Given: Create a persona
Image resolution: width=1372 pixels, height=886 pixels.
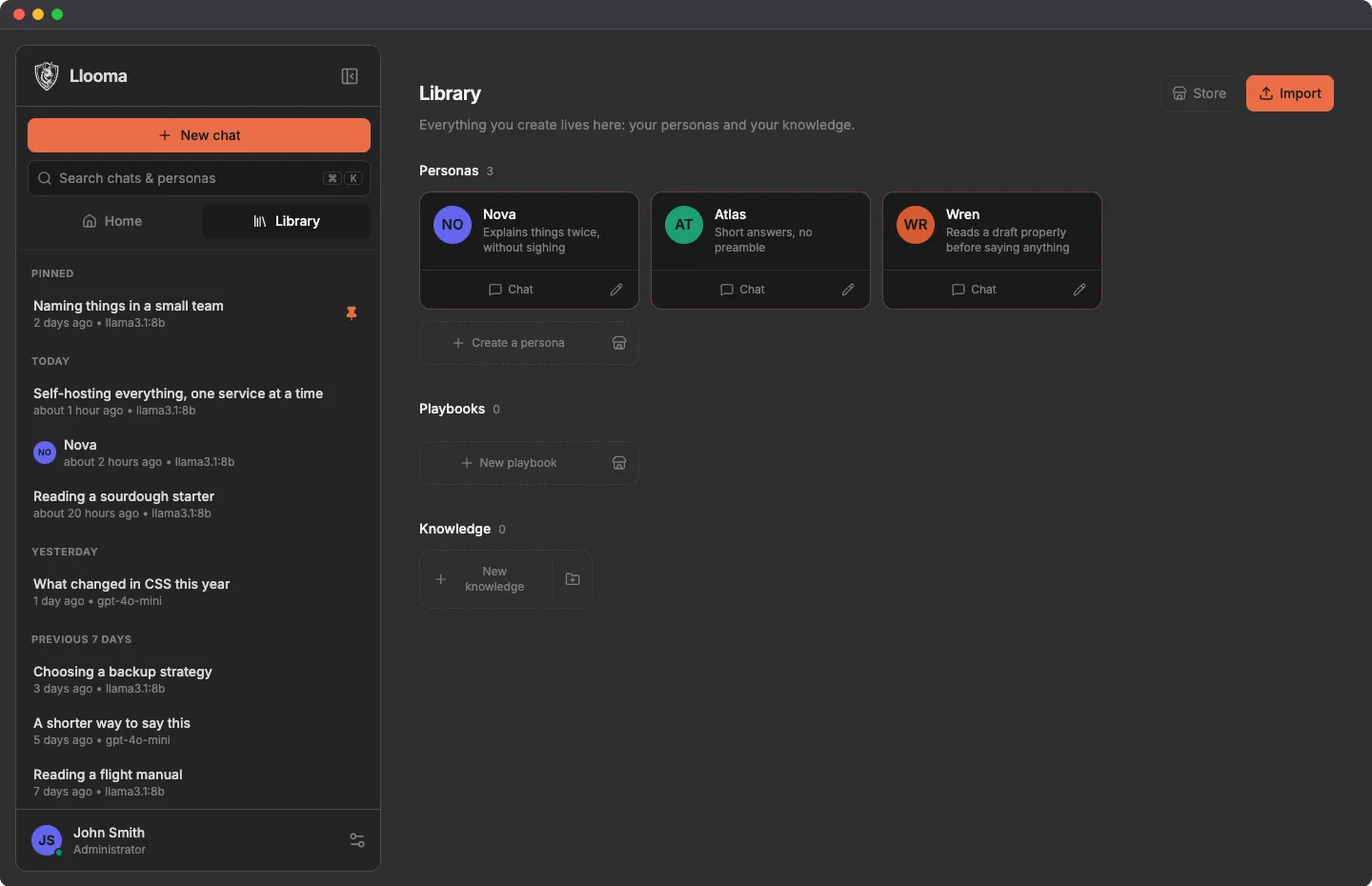Looking at the screenshot, I should click(510, 343).
